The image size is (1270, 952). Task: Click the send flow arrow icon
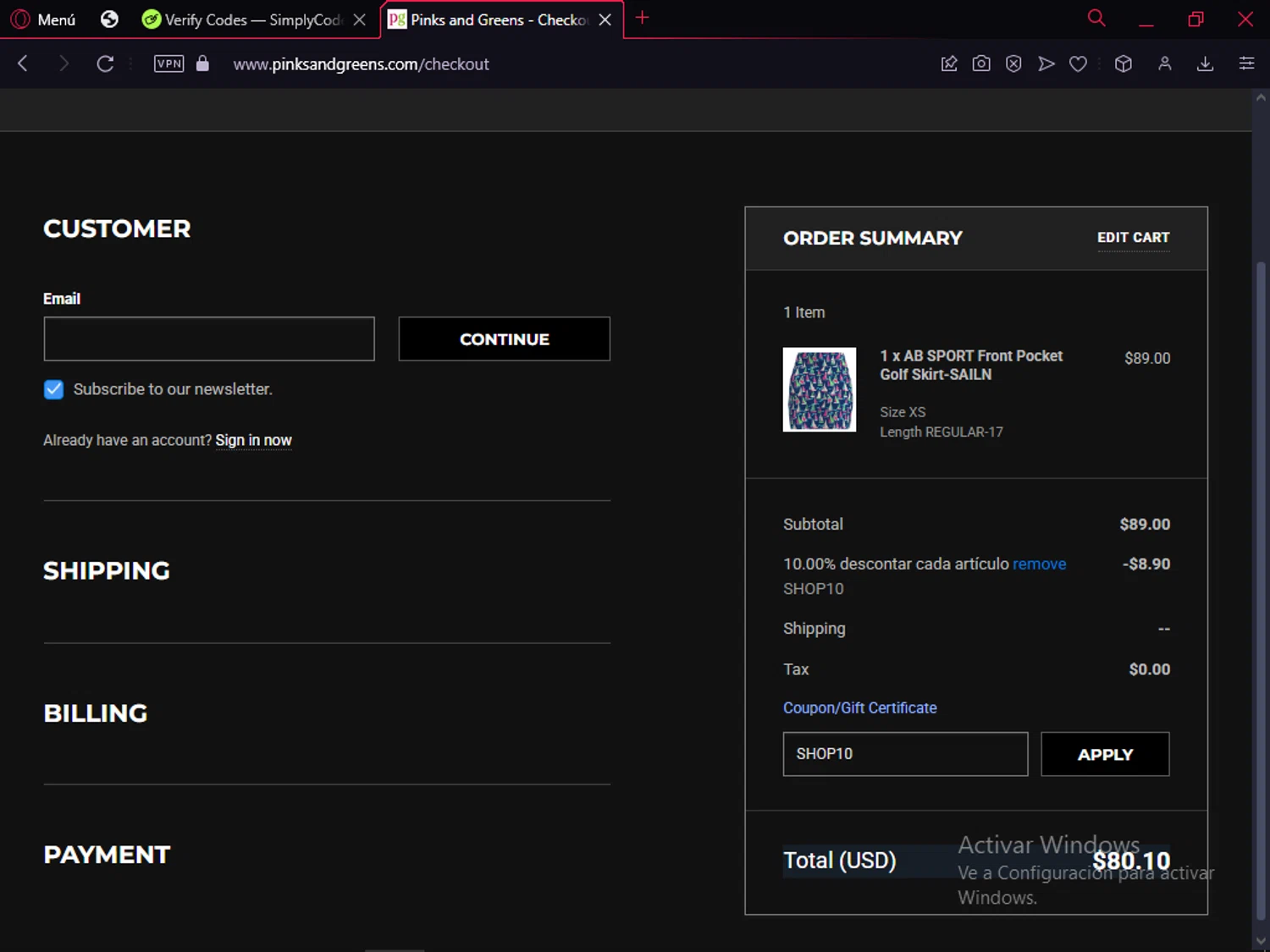[1046, 63]
